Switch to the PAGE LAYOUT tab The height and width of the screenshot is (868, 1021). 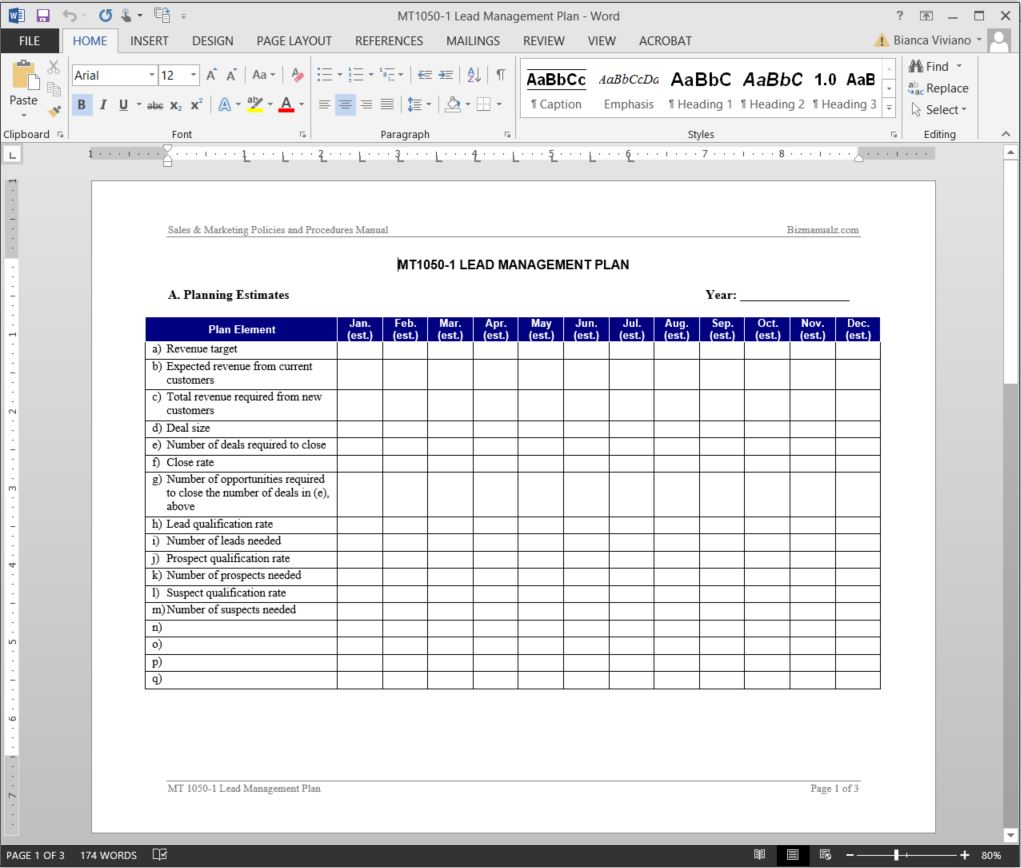[294, 40]
